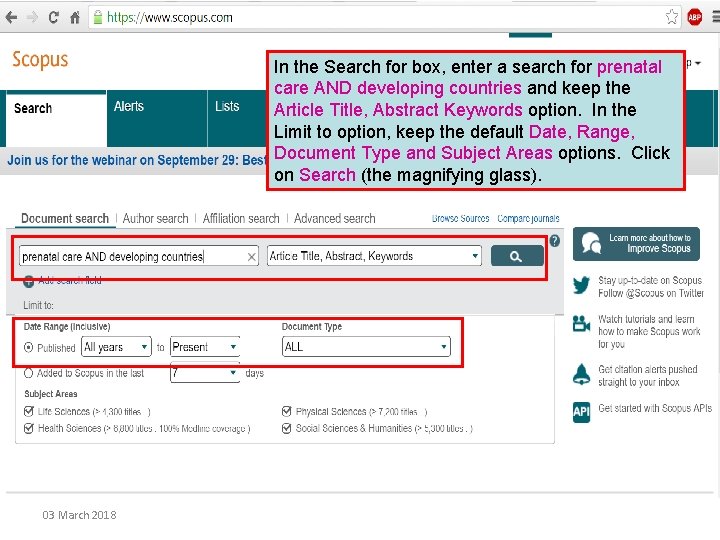Select the Document search tab

point(65,219)
